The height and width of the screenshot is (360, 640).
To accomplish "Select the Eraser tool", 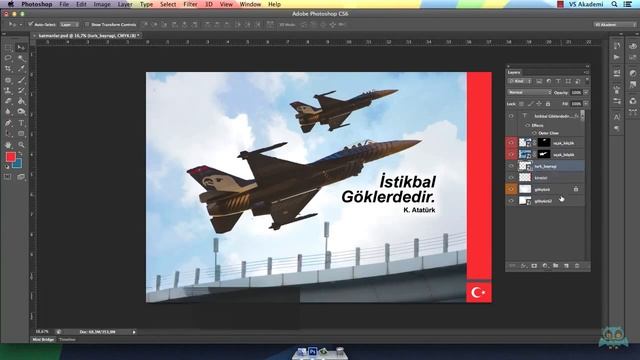I will 8,101.
